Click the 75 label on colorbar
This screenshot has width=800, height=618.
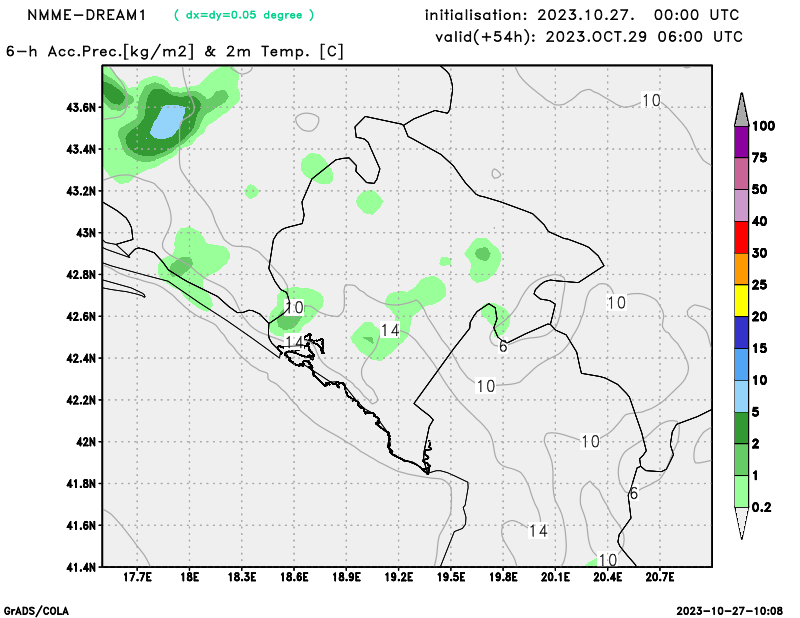tap(760, 158)
